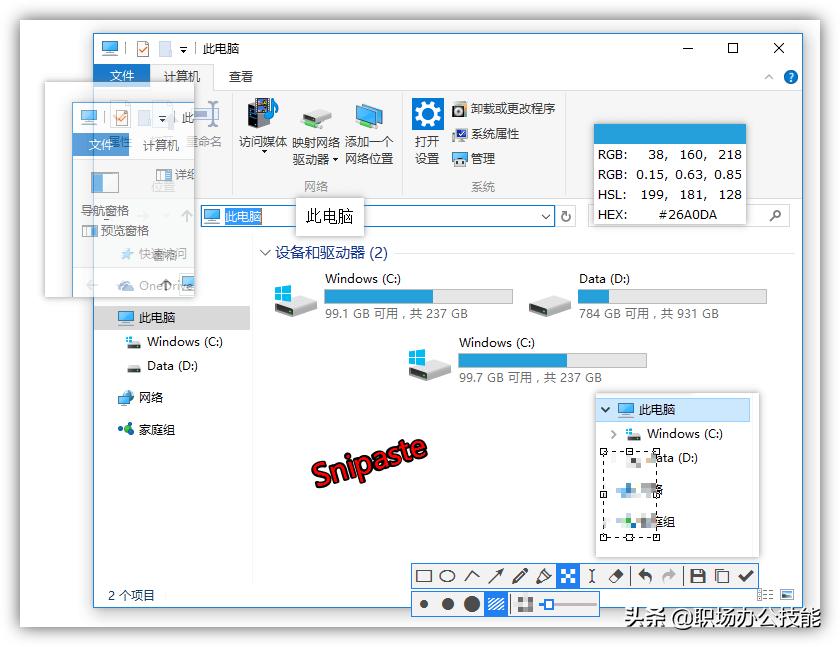The width and height of the screenshot is (840, 647).
Task: Save the snip to file
Action: pyautogui.click(x=698, y=576)
